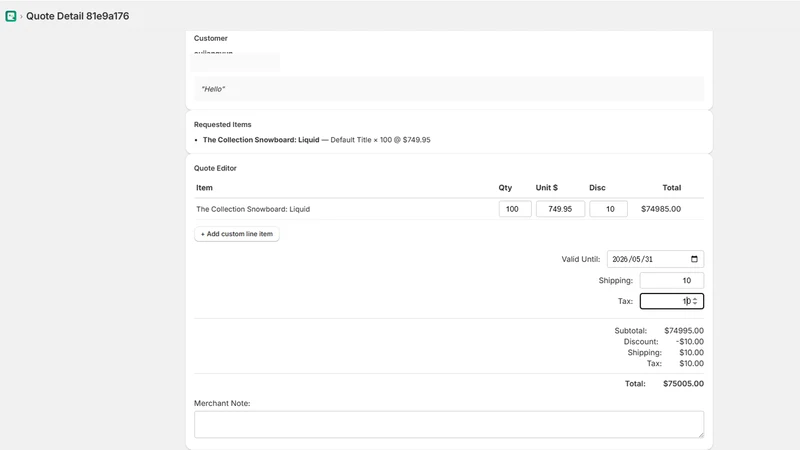The height and width of the screenshot is (450, 800).
Task: Open the calendar picker in Valid Until field
Action: [694, 259]
